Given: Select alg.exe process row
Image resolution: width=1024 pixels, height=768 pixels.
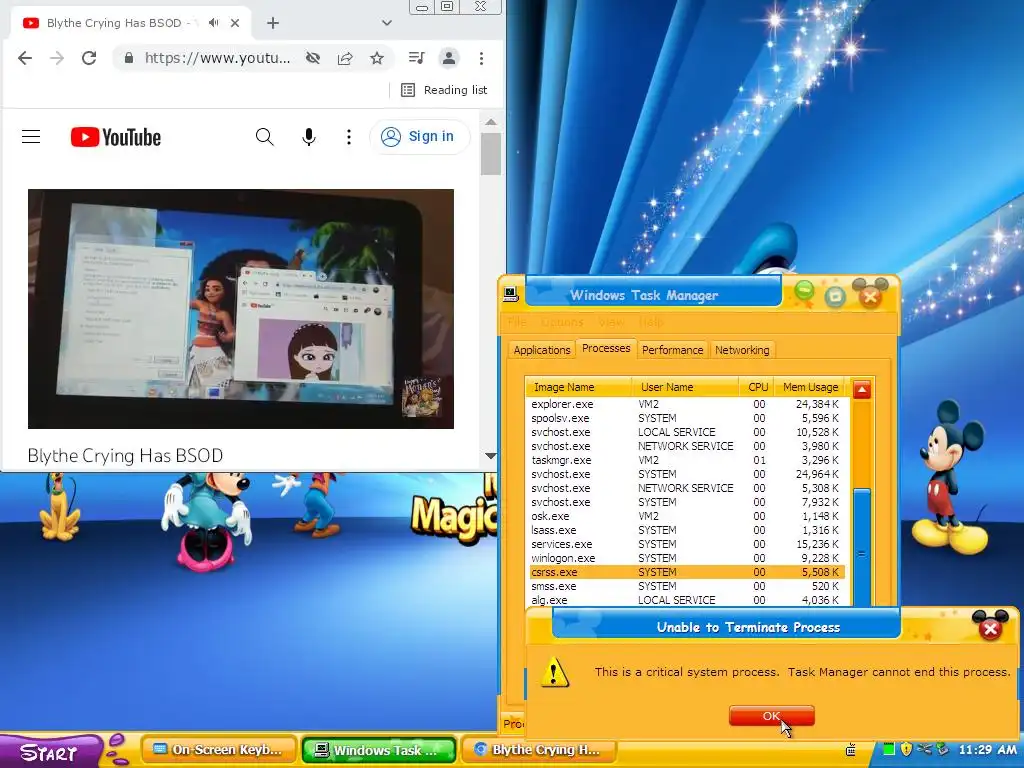Looking at the screenshot, I should tap(686, 600).
